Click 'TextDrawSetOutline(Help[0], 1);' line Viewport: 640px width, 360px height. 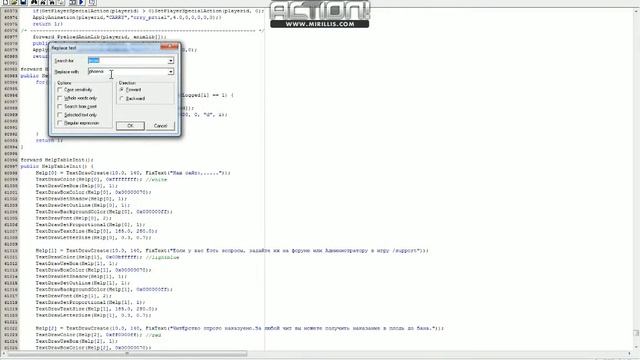pyautogui.click(x=82, y=205)
